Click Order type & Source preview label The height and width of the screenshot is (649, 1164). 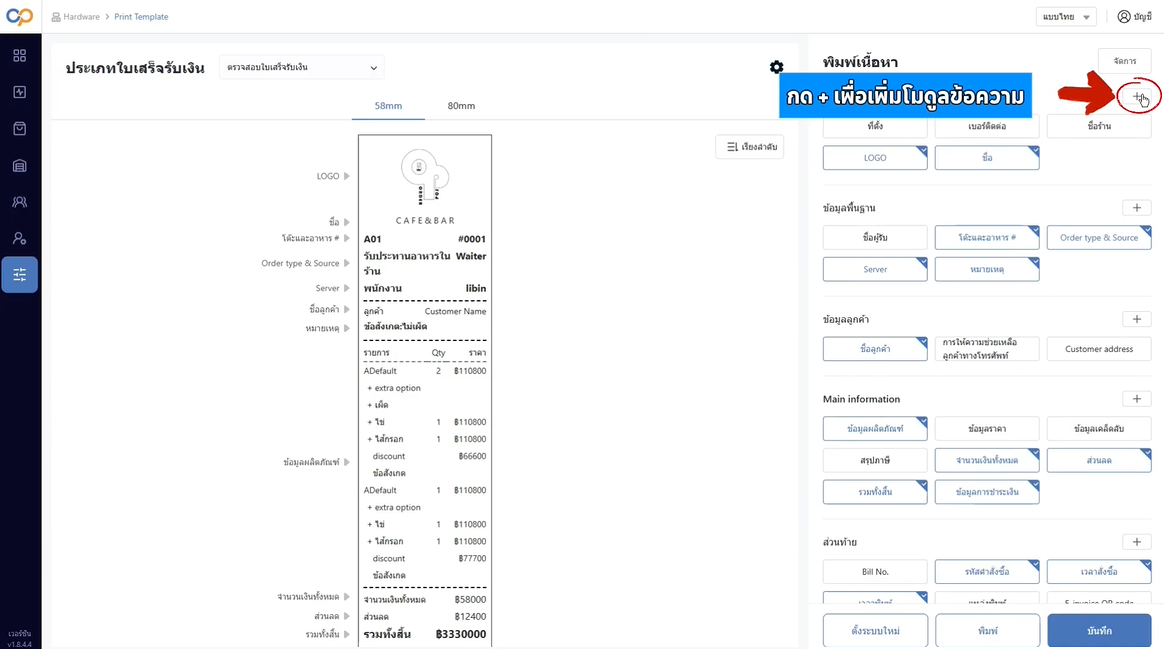tap(300, 263)
